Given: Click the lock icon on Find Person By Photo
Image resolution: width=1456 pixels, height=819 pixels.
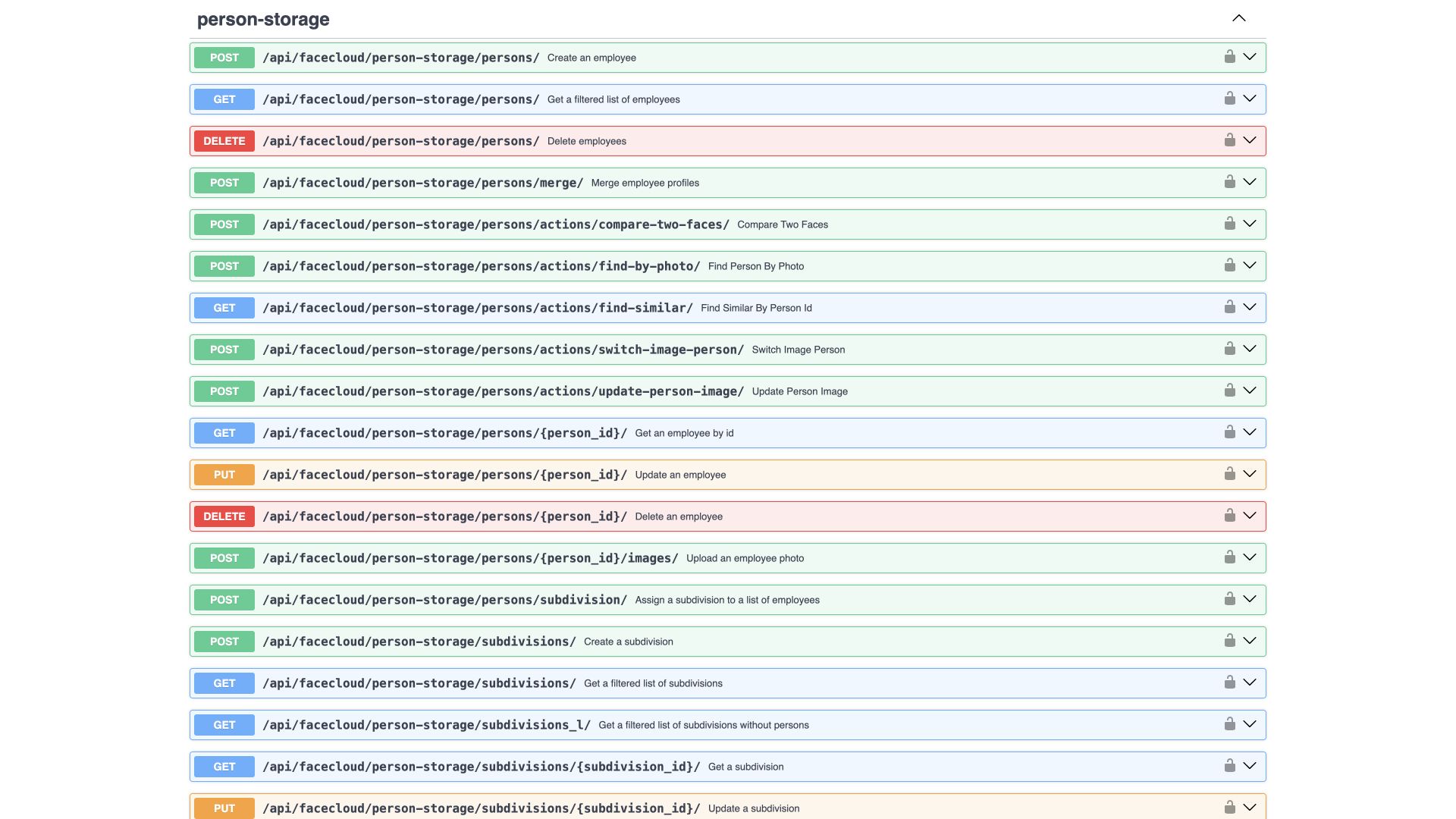Looking at the screenshot, I should tap(1229, 265).
